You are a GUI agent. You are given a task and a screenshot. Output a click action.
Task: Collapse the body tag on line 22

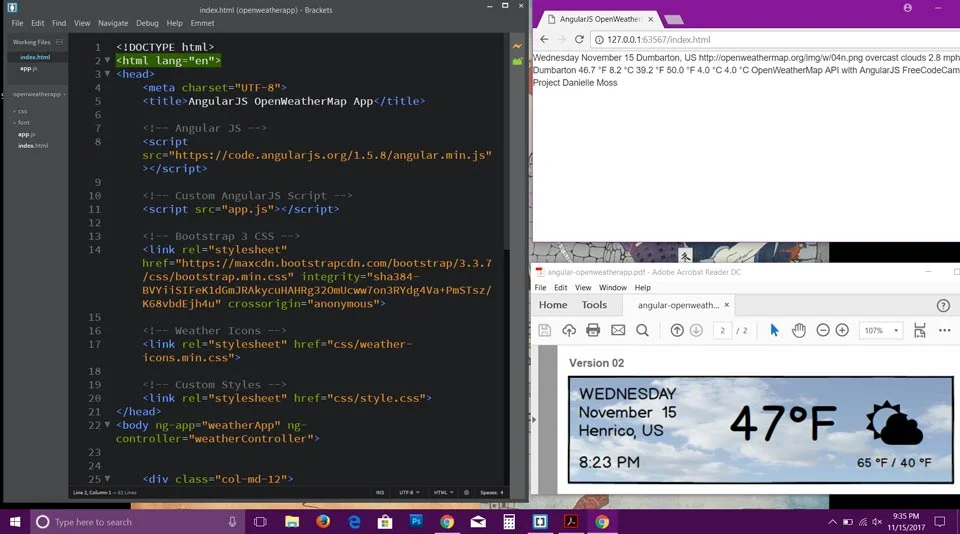[x=107, y=424]
